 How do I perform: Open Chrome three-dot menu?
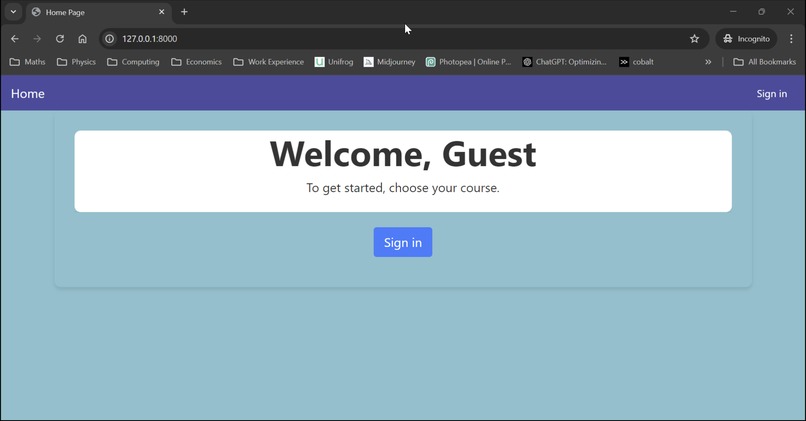point(791,39)
